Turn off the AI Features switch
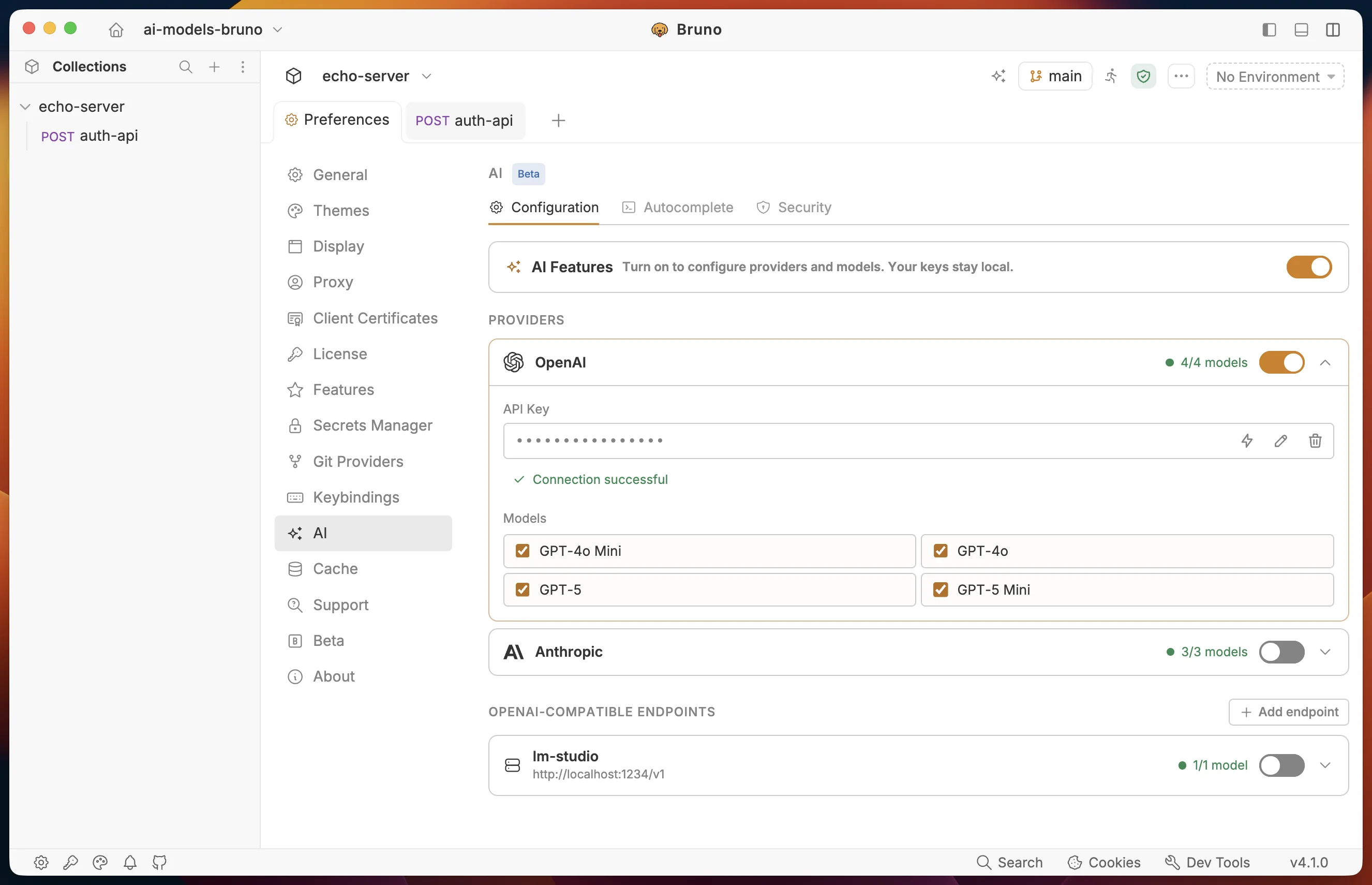1372x885 pixels. coord(1309,267)
